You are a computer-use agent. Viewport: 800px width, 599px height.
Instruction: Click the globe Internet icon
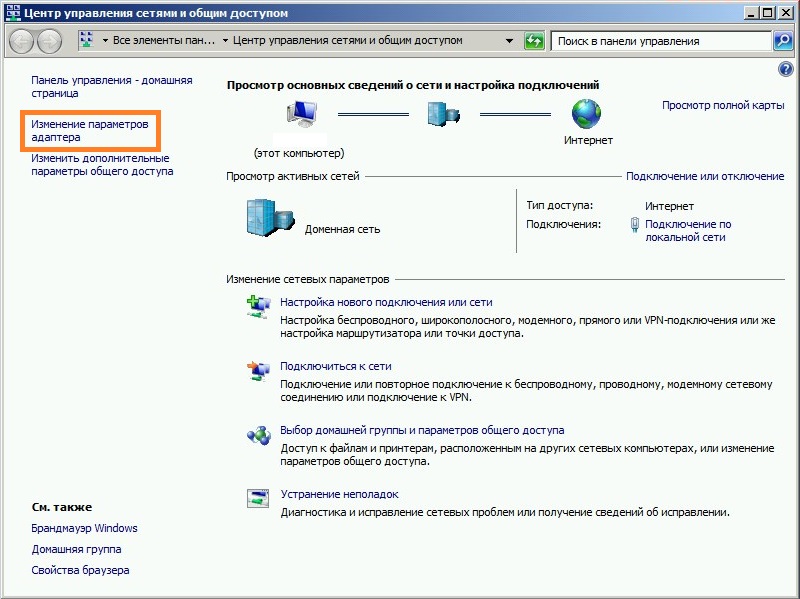pos(589,114)
